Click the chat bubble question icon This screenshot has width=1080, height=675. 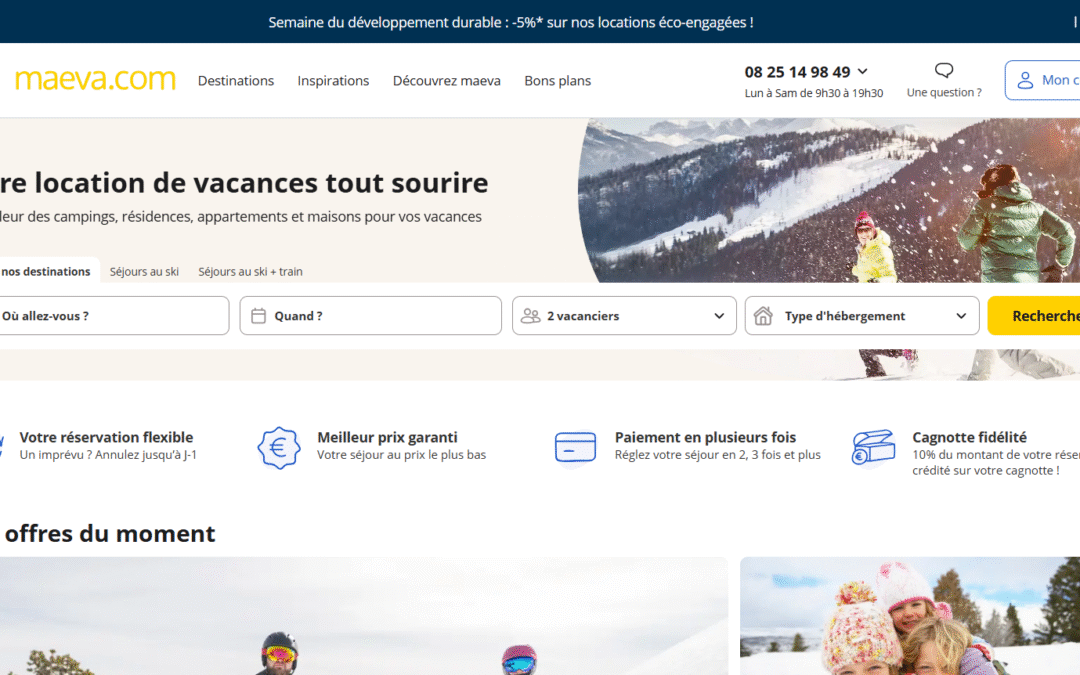943,71
